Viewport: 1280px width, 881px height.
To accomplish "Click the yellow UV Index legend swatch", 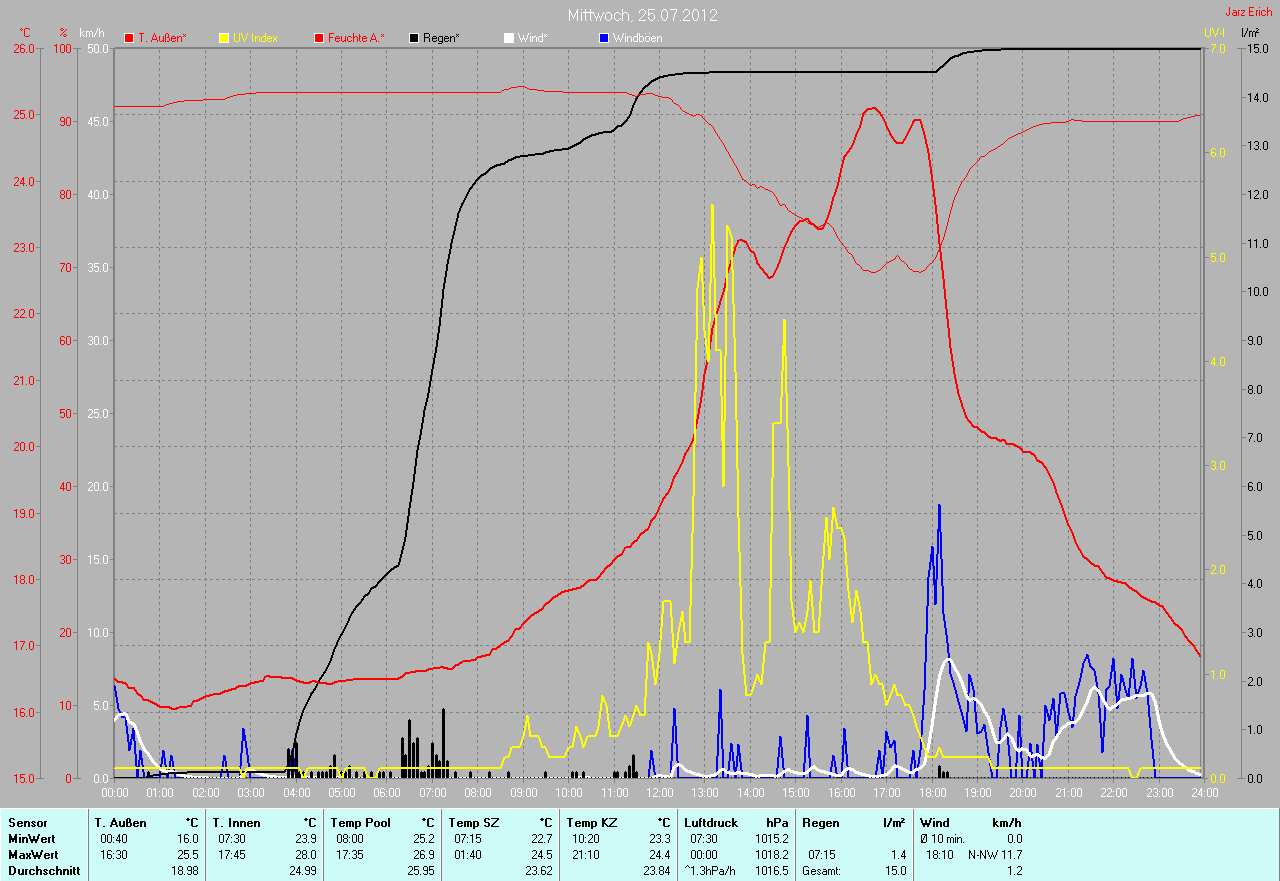I will [224, 38].
